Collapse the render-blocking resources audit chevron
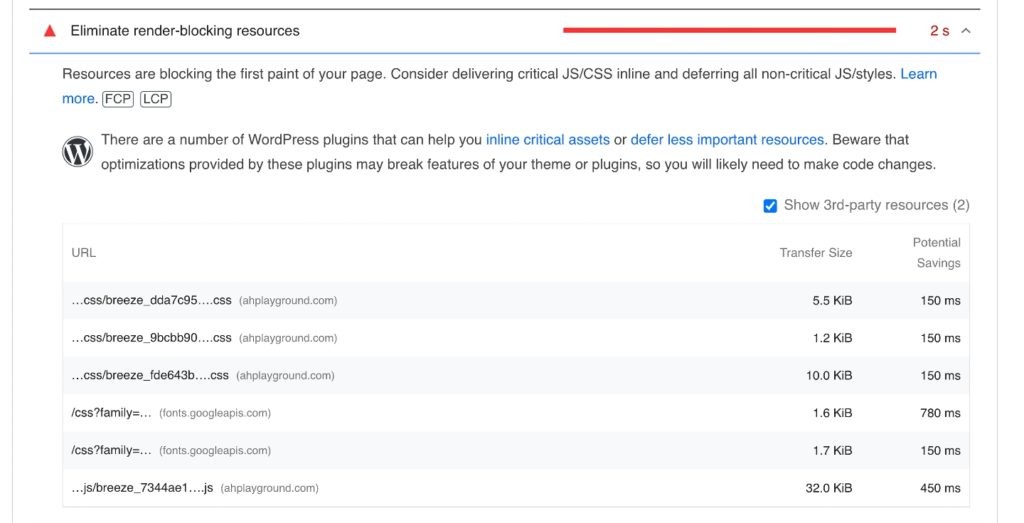 [965, 31]
